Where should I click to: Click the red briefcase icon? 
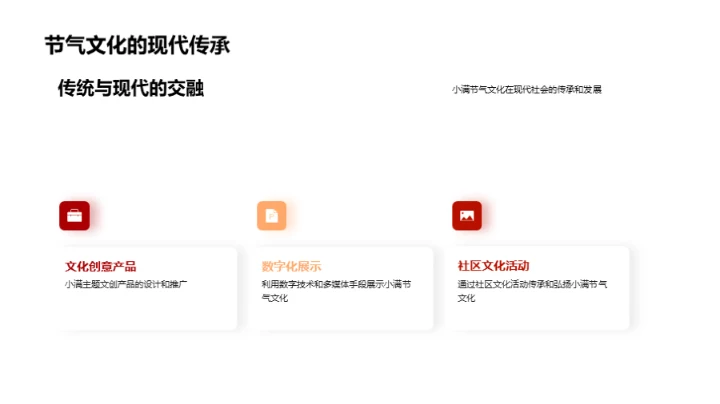[74, 215]
